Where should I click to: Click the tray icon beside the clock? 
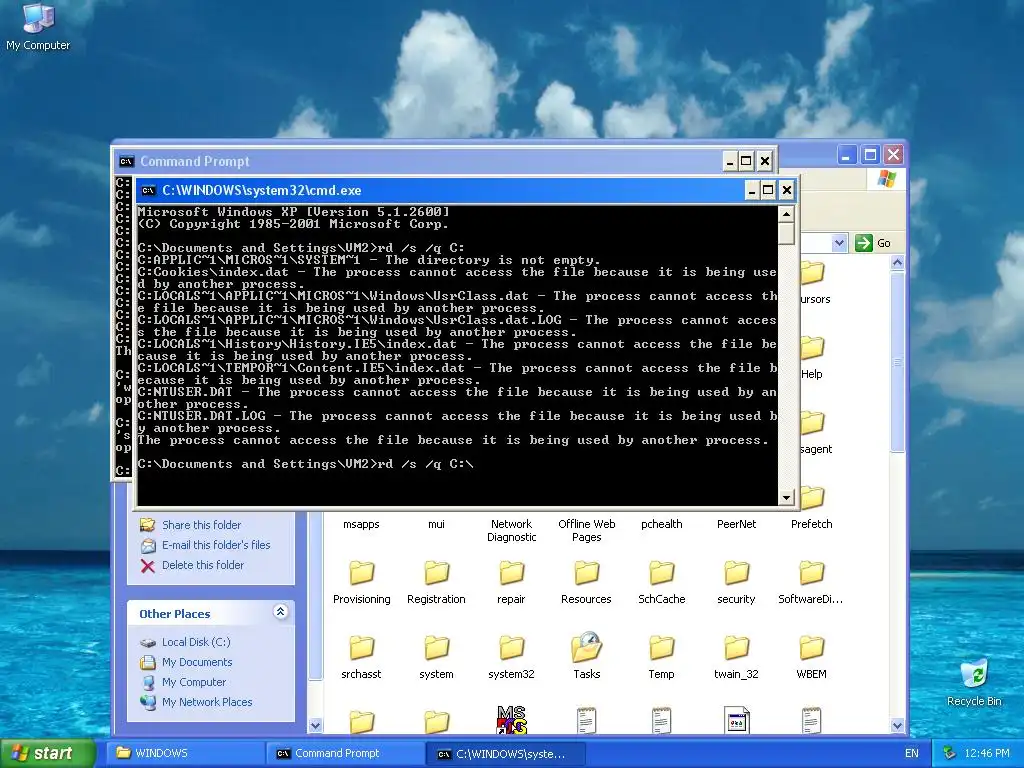pos(950,754)
